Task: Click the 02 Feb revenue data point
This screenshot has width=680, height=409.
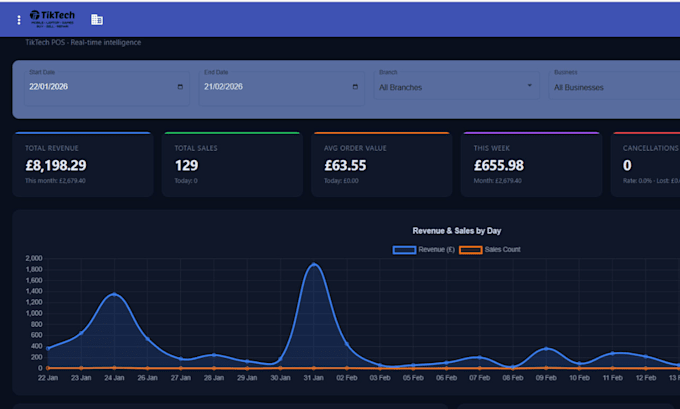Action: [347, 344]
